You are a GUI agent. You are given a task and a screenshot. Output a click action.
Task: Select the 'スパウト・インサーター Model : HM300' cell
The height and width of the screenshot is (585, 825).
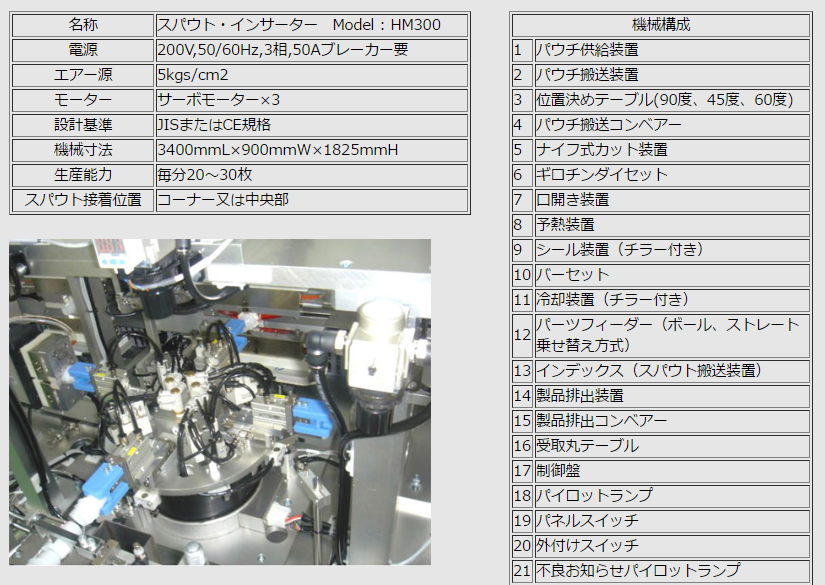click(311, 25)
